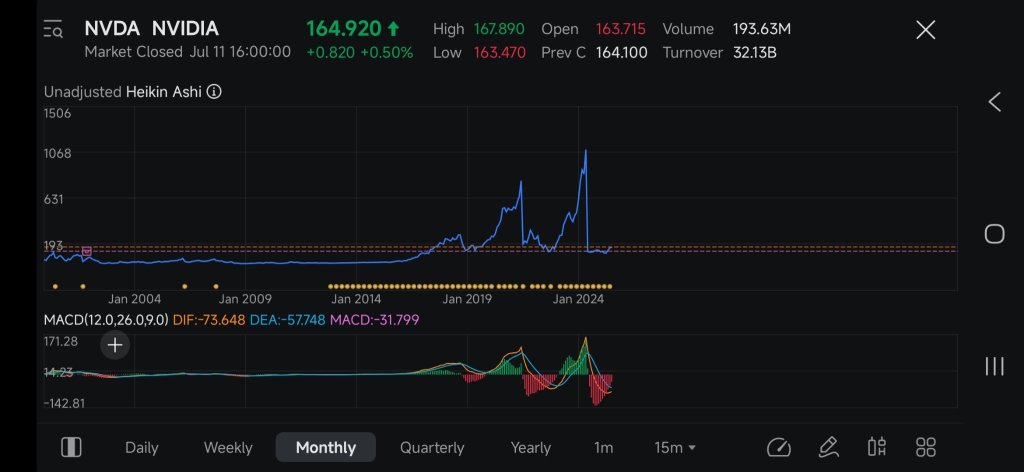Image resolution: width=1024 pixels, height=472 pixels.
Task: Click the current price 164.920
Action: 344,29
